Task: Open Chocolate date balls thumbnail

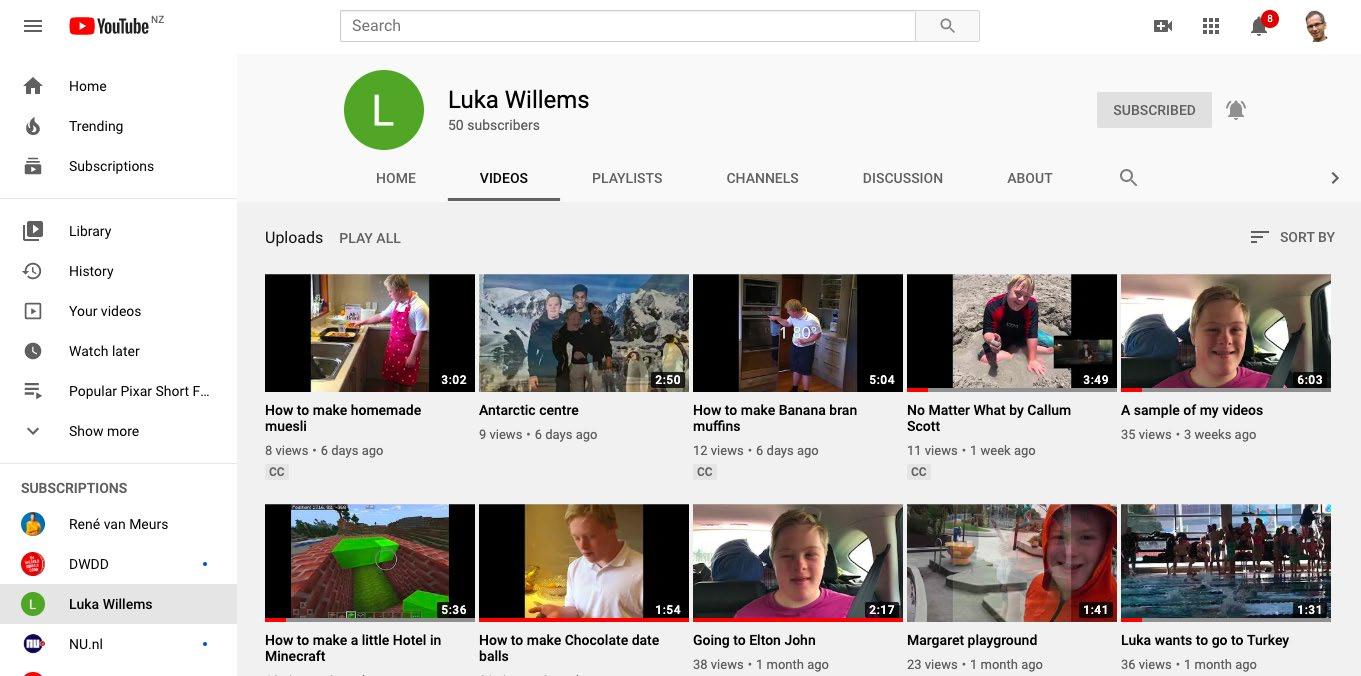Action: pos(584,563)
